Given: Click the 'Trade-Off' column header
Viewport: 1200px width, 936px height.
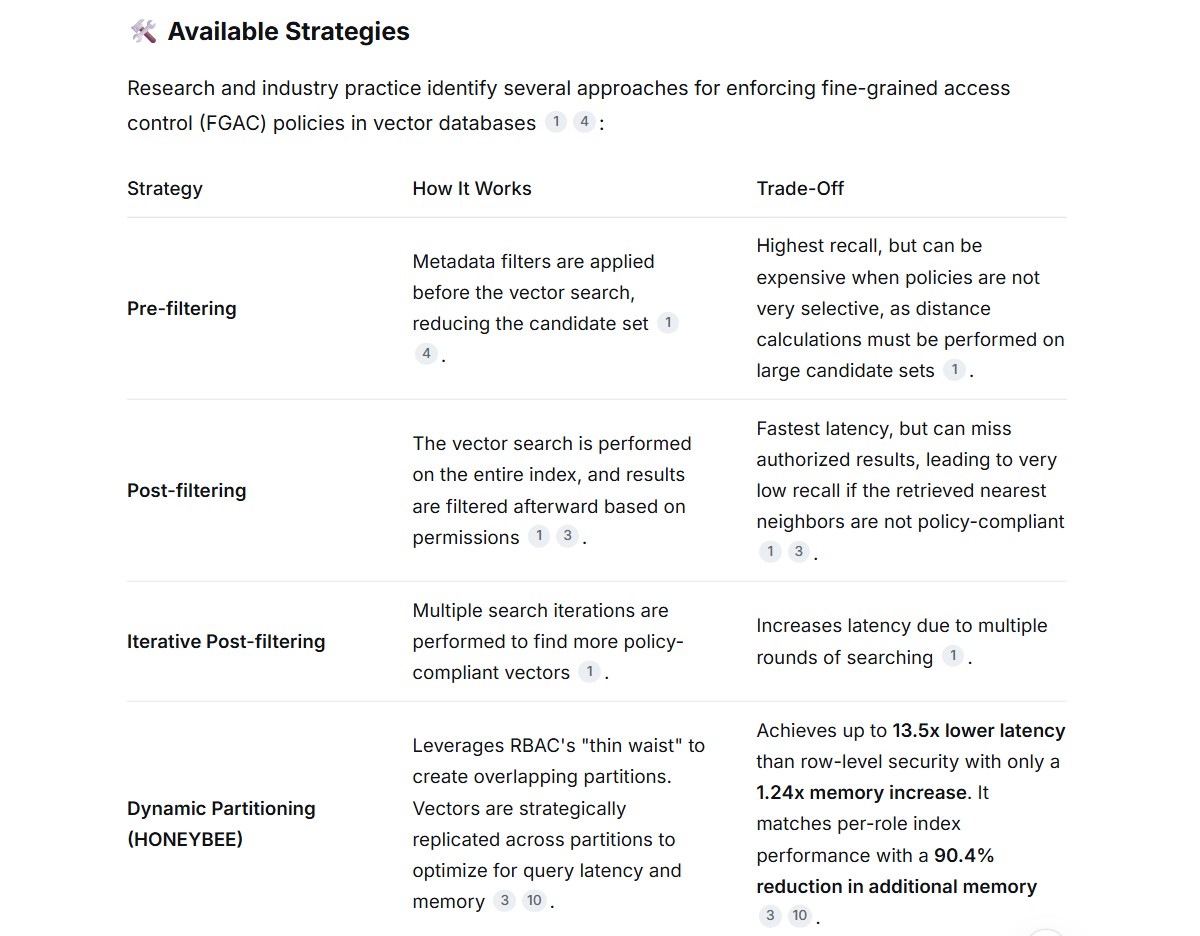Looking at the screenshot, I should (800, 188).
